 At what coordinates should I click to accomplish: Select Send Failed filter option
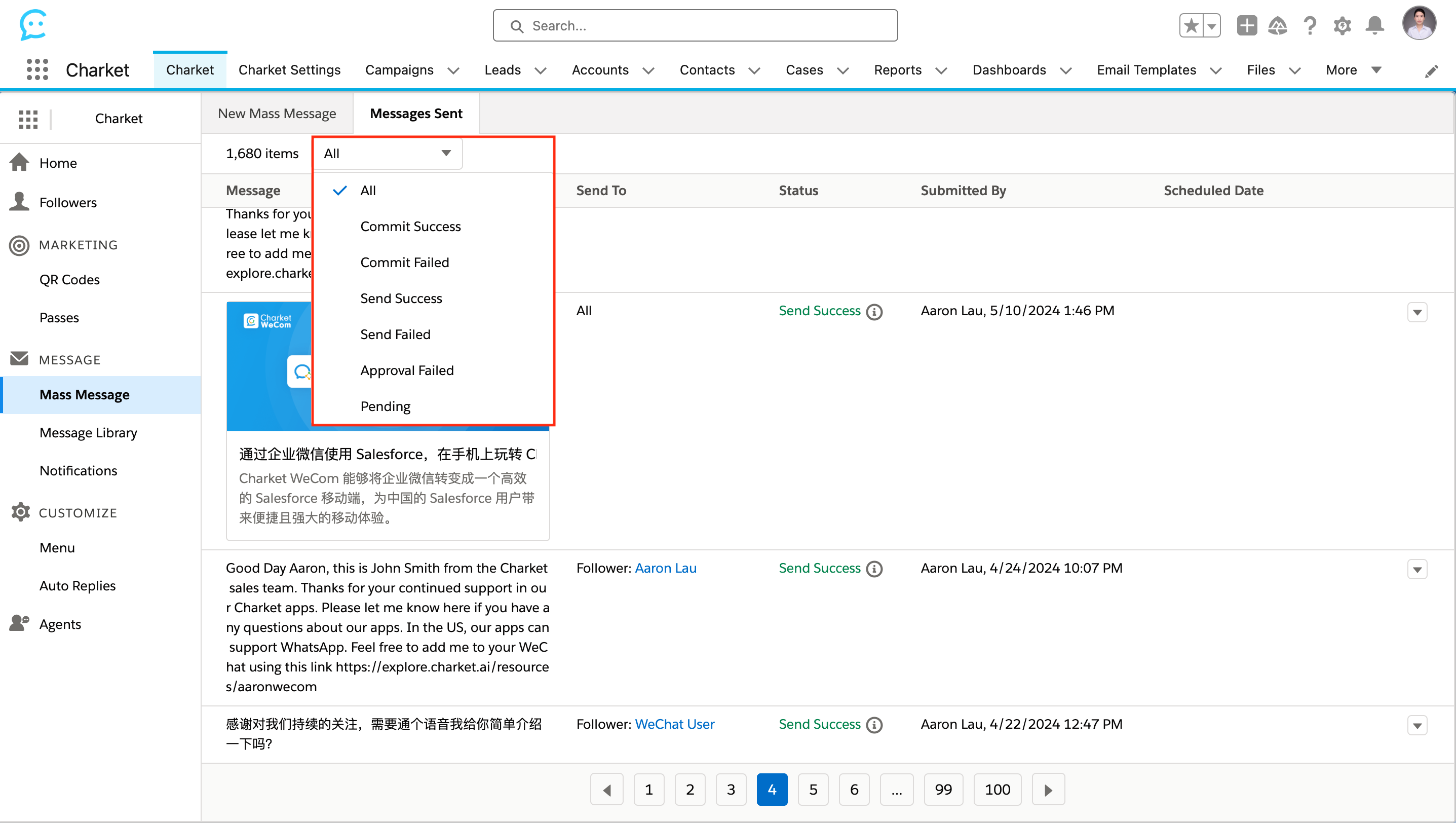(433, 334)
